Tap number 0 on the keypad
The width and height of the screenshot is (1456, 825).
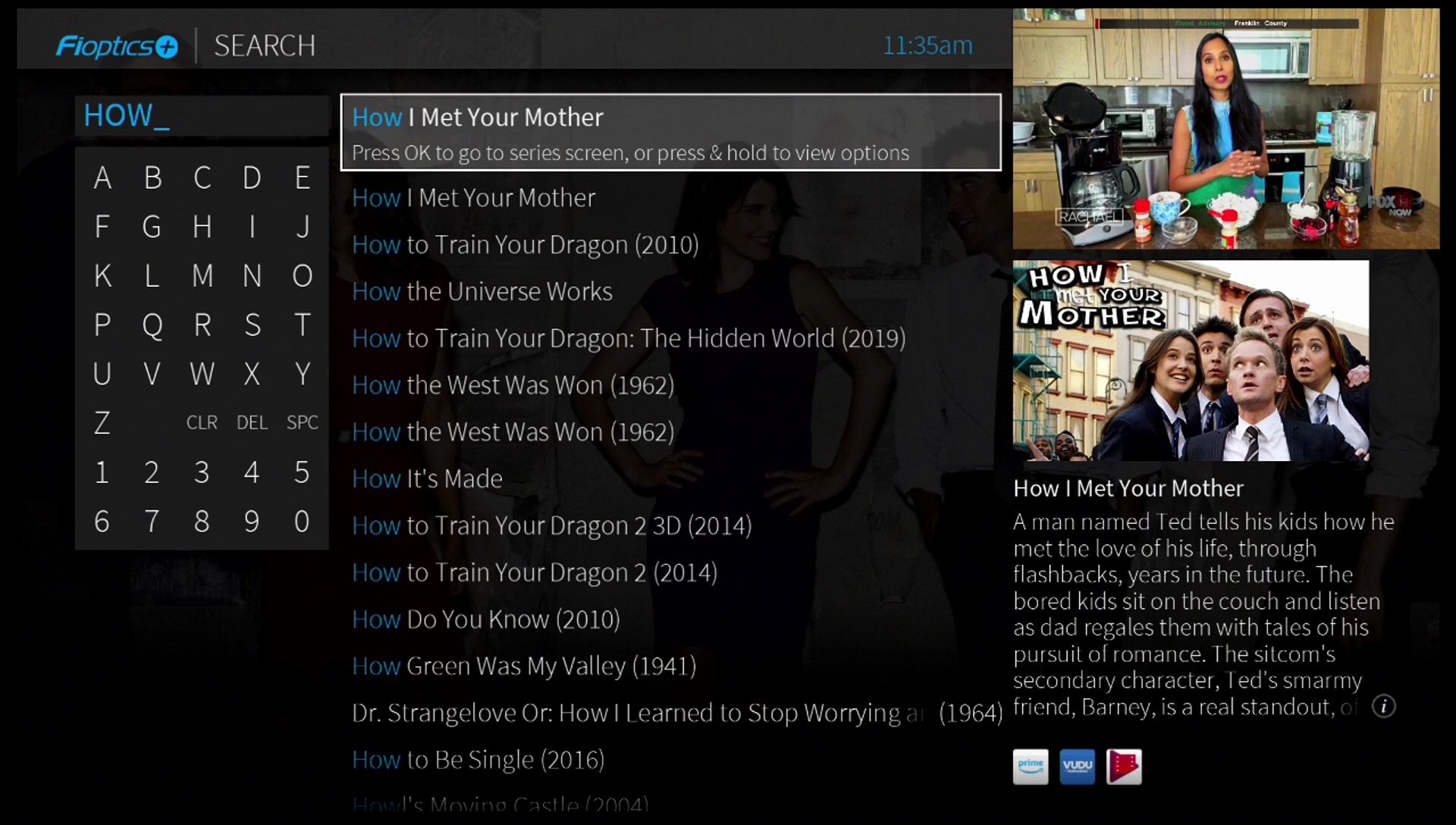point(302,522)
